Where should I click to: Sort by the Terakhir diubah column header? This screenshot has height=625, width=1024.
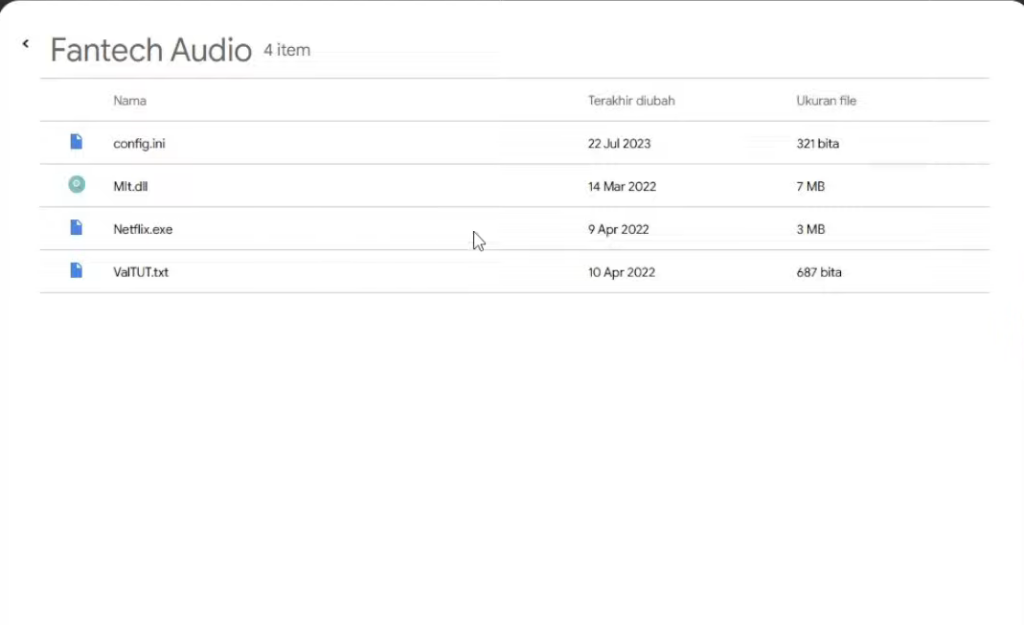(x=631, y=101)
